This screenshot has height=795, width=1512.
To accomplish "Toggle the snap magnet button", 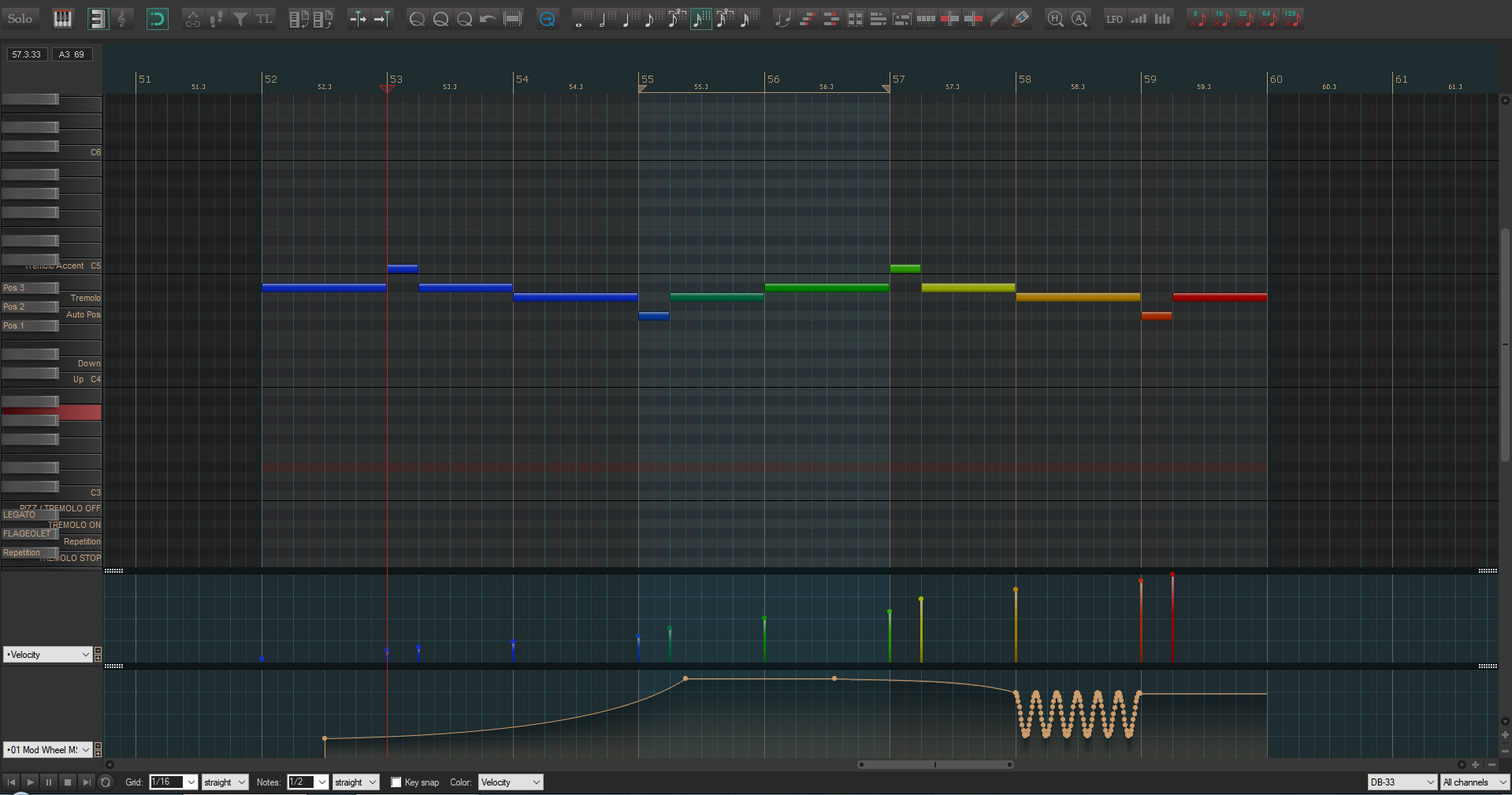I will coord(158,18).
